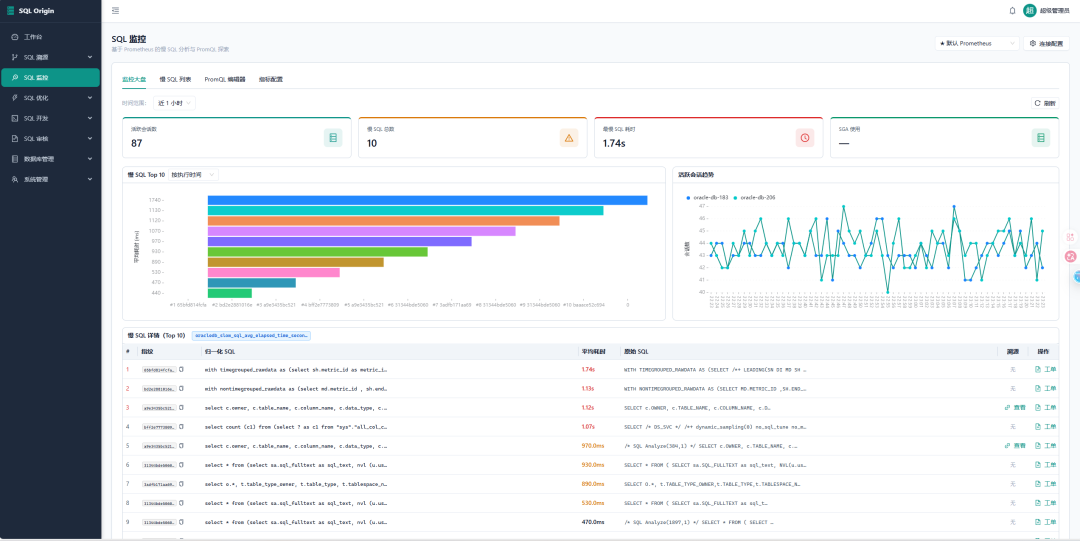The width and height of the screenshot is (1080, 541).
Task: Copy the fingerprint in the 470.0ms row
Action: [x=181, y=522]
